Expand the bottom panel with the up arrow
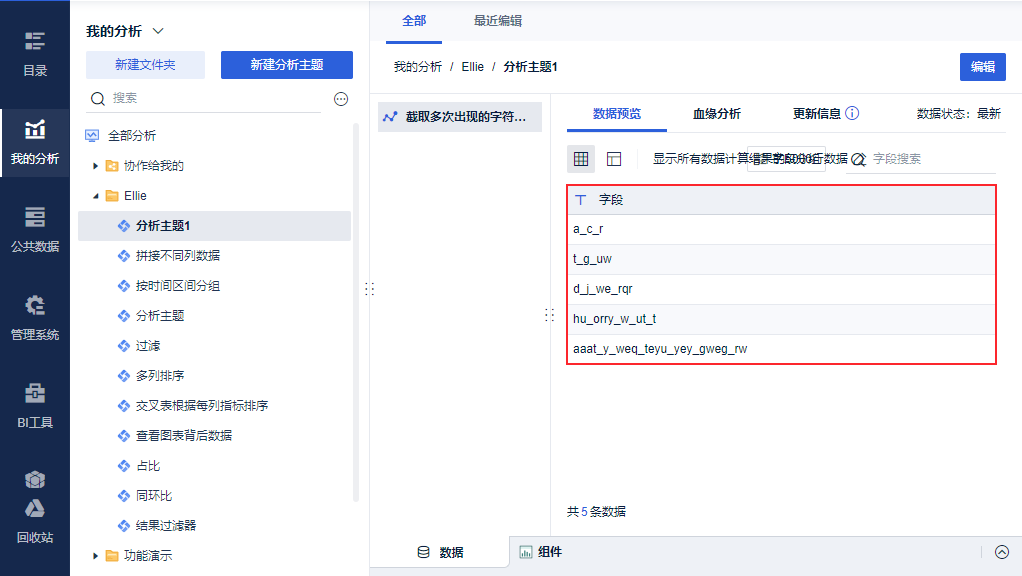Screen dimensions: 1022x576 [x=1002, y=552]
